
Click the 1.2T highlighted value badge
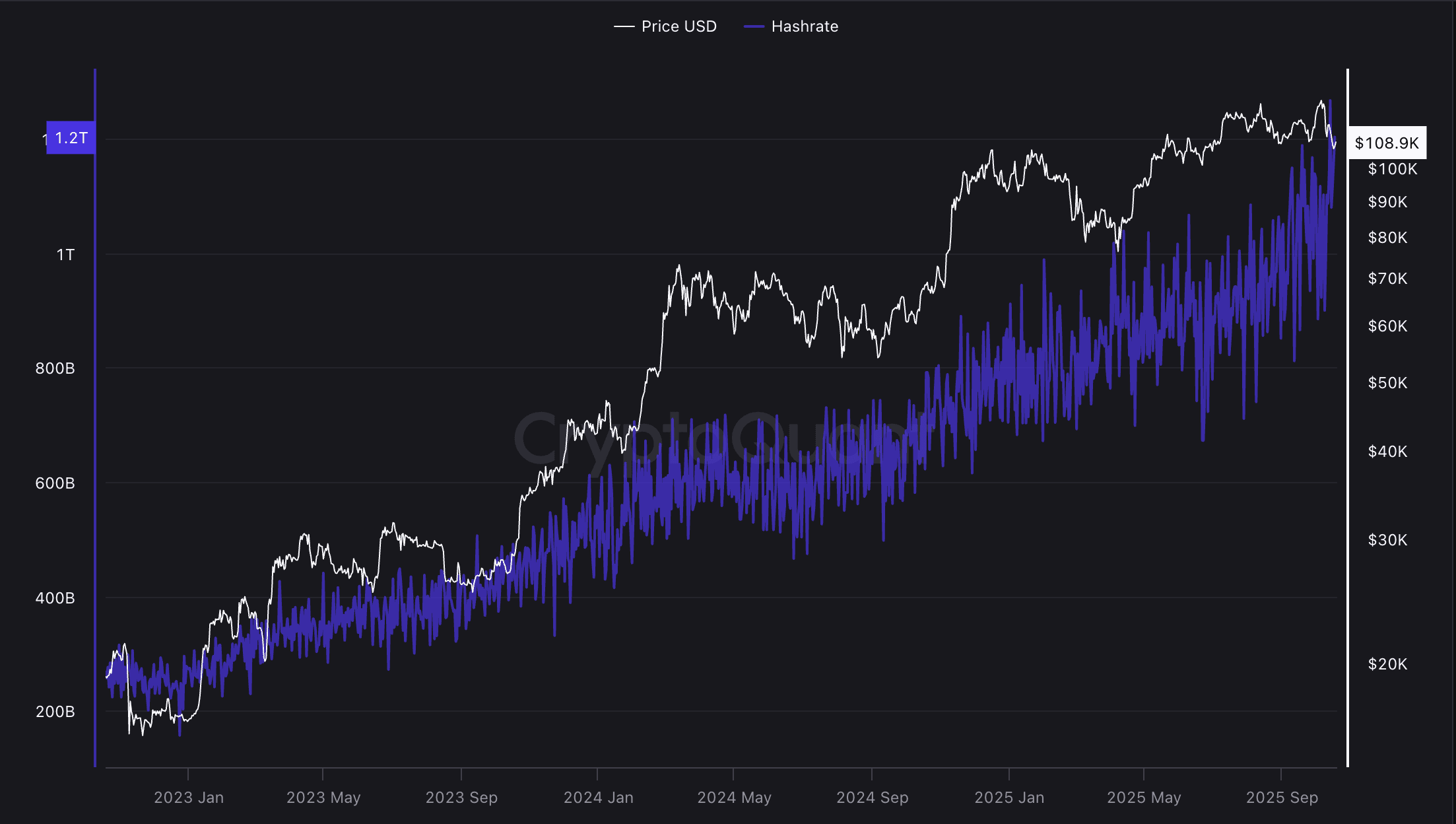(70, 139)
